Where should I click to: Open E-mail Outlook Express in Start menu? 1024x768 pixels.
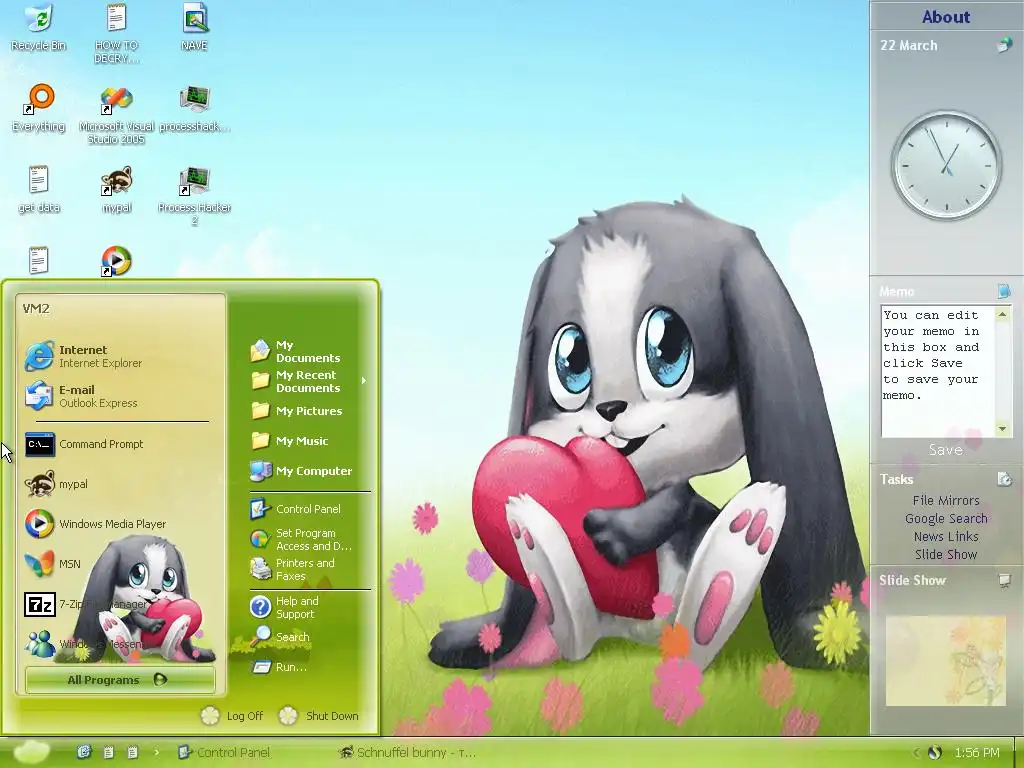[x=121, y=396]
